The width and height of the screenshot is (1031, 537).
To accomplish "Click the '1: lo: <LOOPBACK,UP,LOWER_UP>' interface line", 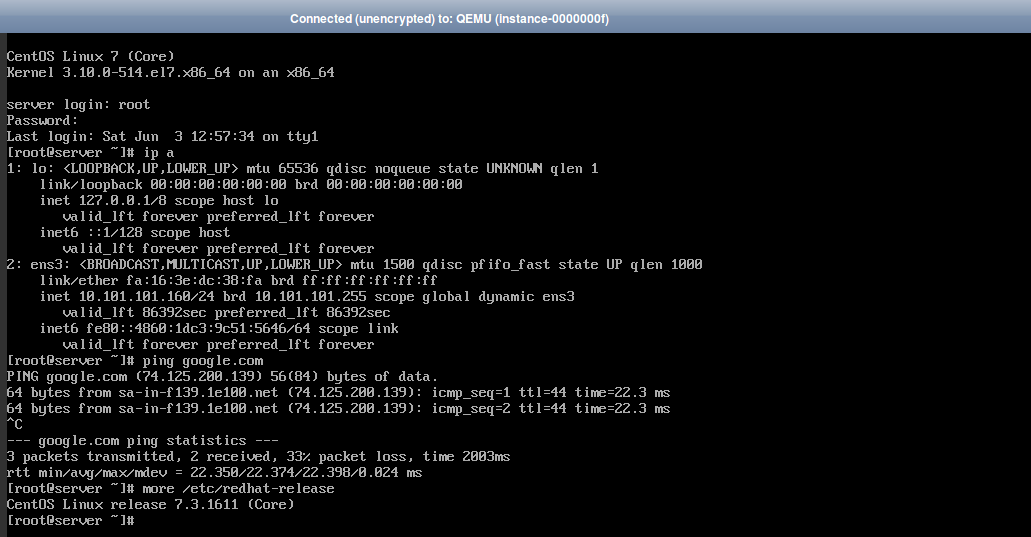I will pos(302,168).
